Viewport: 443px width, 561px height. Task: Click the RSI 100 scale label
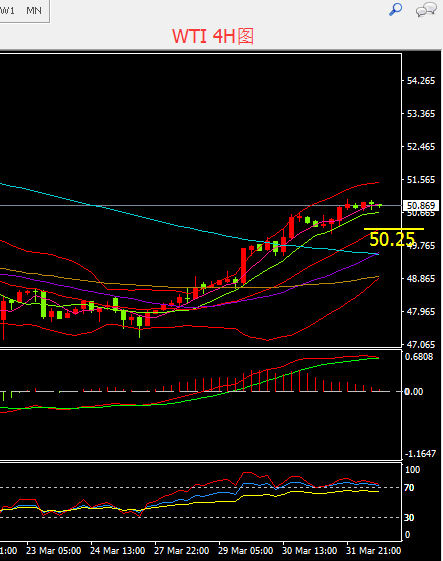click(412, 469)
